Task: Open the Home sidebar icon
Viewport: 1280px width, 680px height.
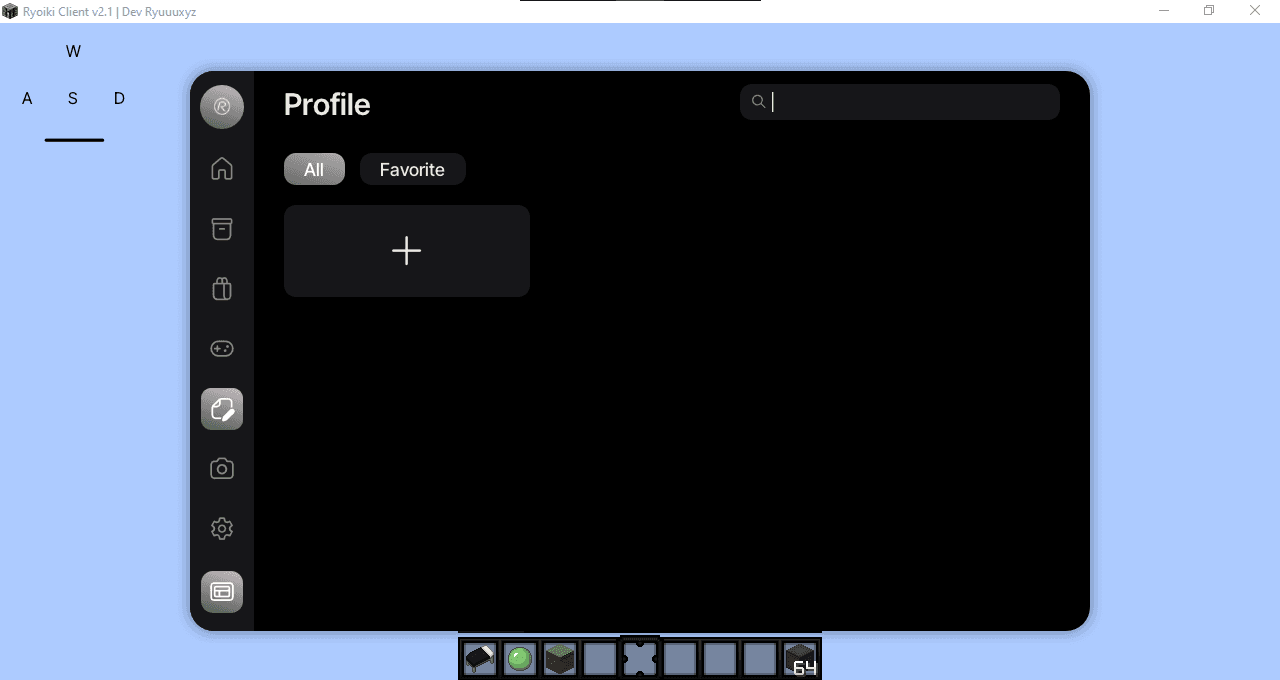Action: tap(222, 169)
